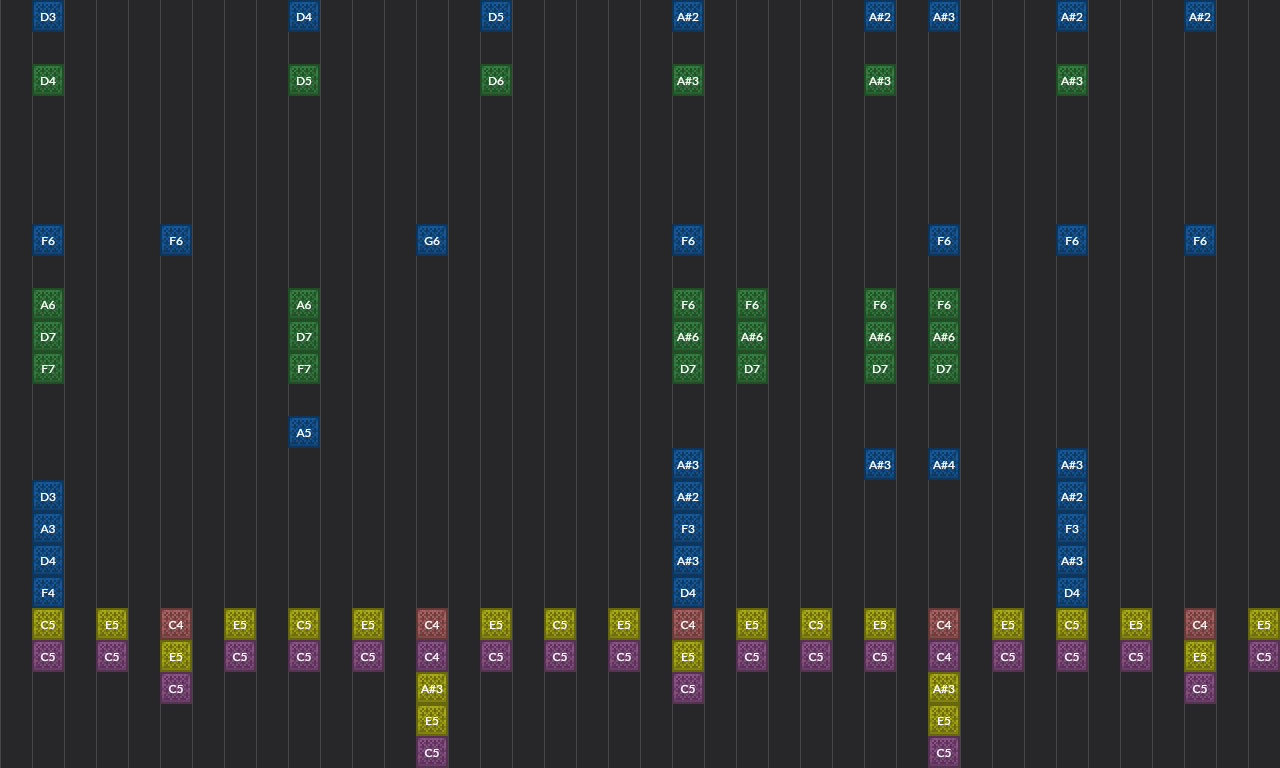Screen dimensions: 1280x768
Task: Click the leftmost red C4 note block
Action: click(176, 625)
